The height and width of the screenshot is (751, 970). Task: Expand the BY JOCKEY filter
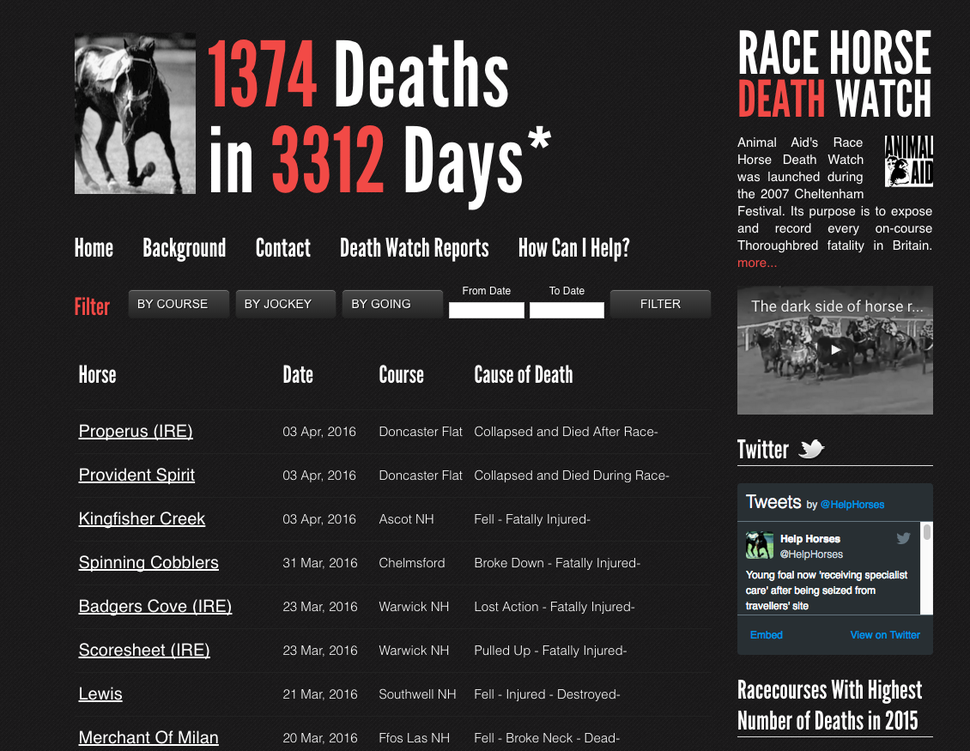(x=286, y=304)
